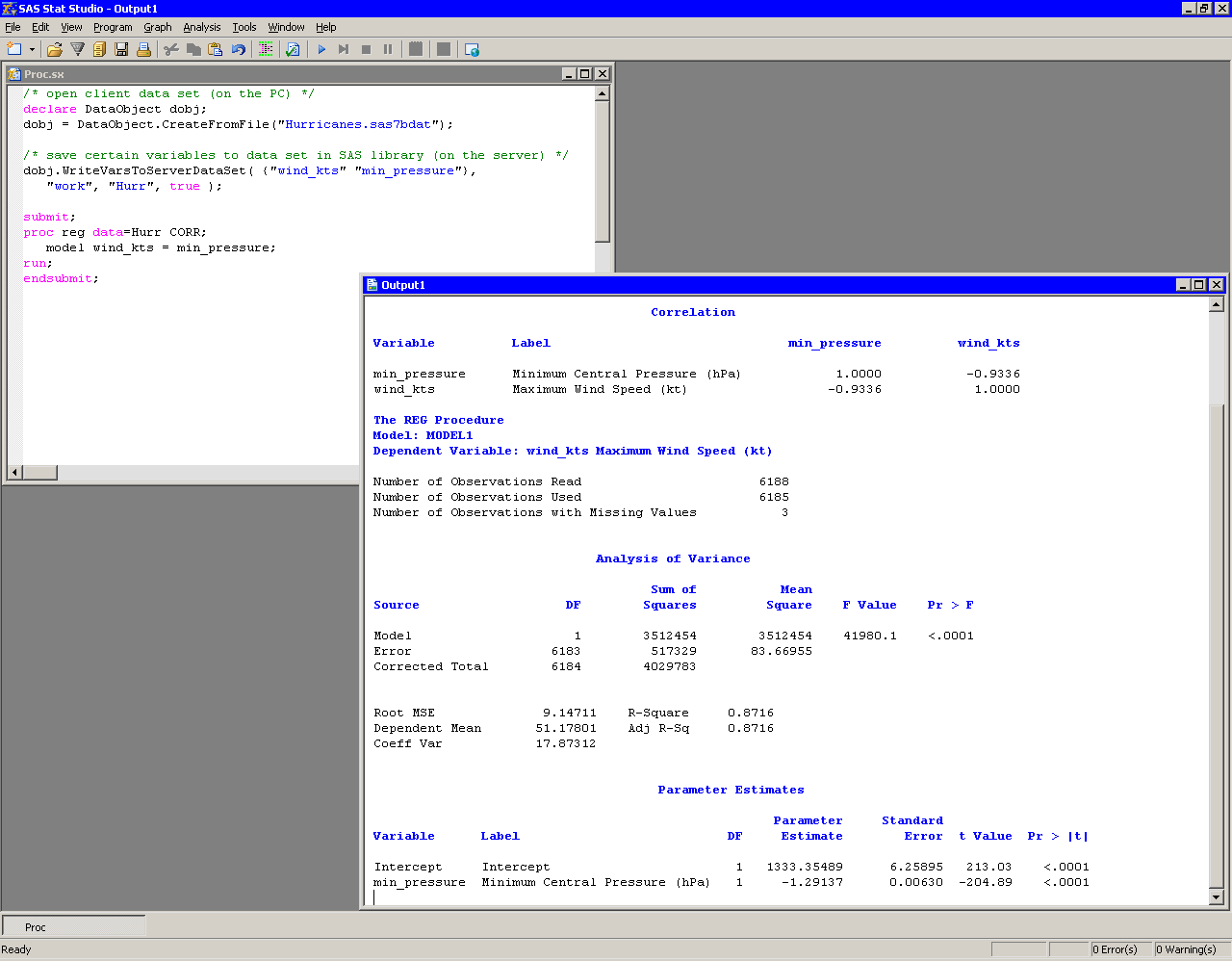The height and width of the screenshot is (961, 1232).
Task: Maximize the Output1 window
Action: pos(1198,285)
